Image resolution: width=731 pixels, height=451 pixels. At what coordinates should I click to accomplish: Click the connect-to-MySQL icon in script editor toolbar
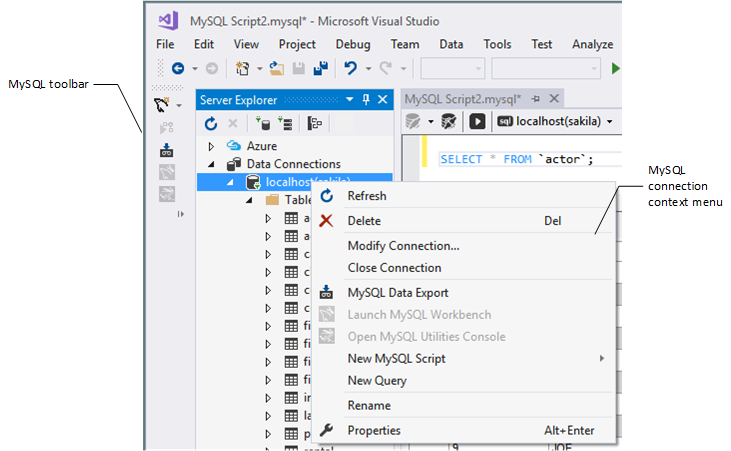click(x=413, y=121)
